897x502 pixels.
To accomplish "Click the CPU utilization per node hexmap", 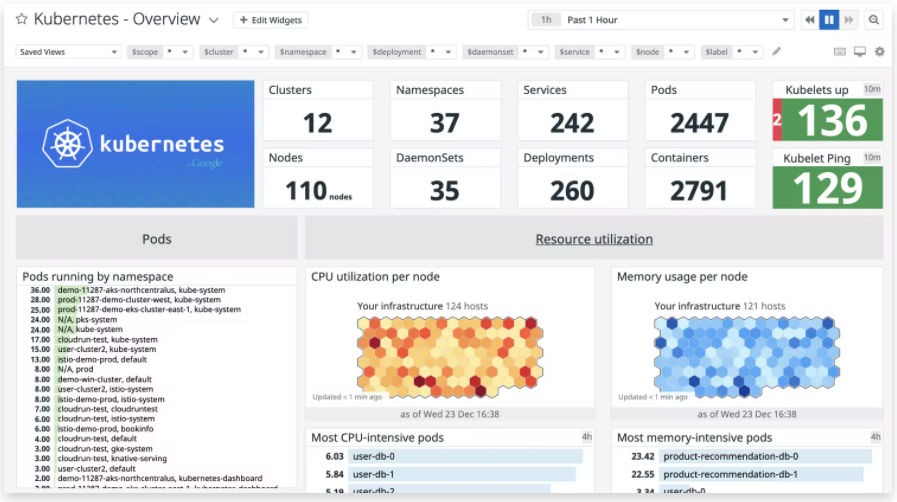I will click(448, 355).
